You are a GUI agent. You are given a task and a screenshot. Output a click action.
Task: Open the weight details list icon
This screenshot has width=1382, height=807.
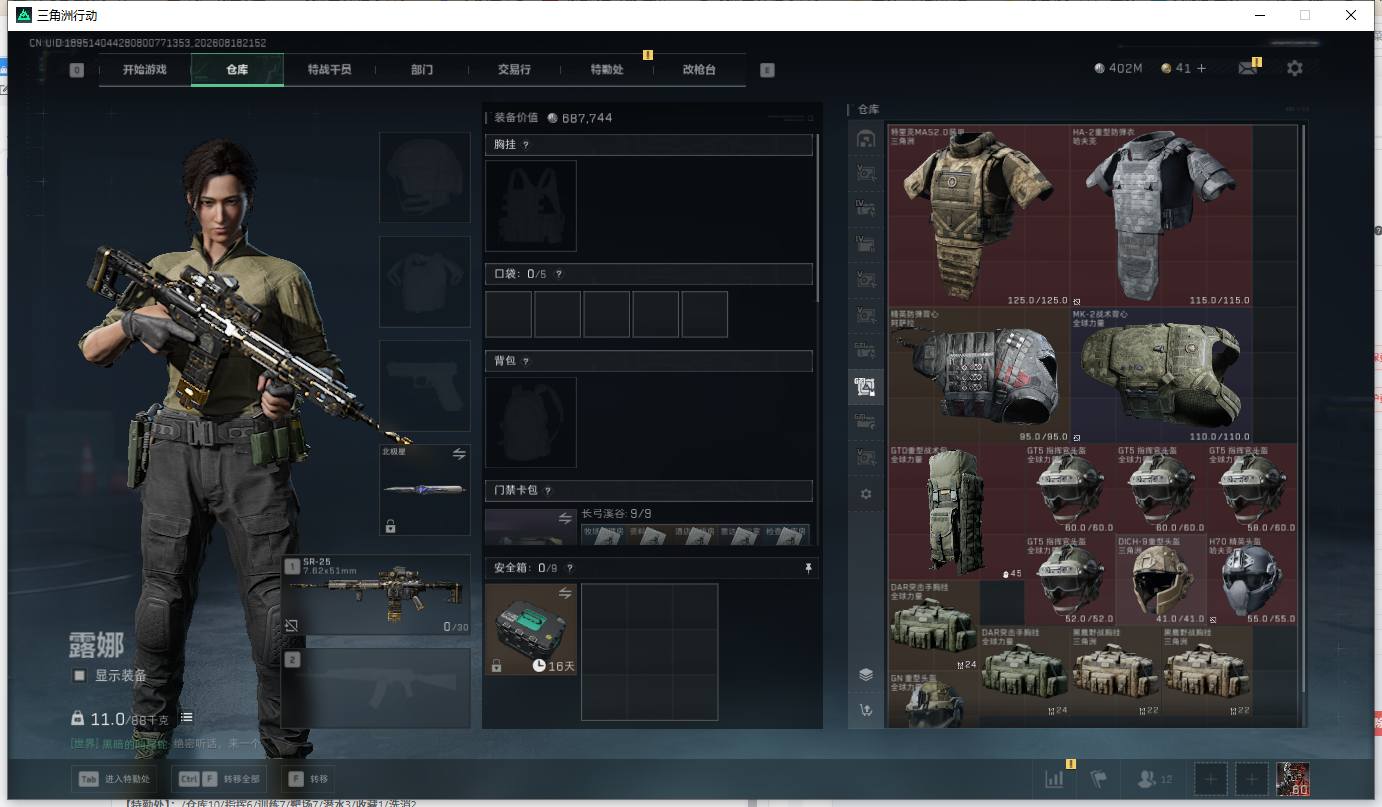tap(187, 718)
